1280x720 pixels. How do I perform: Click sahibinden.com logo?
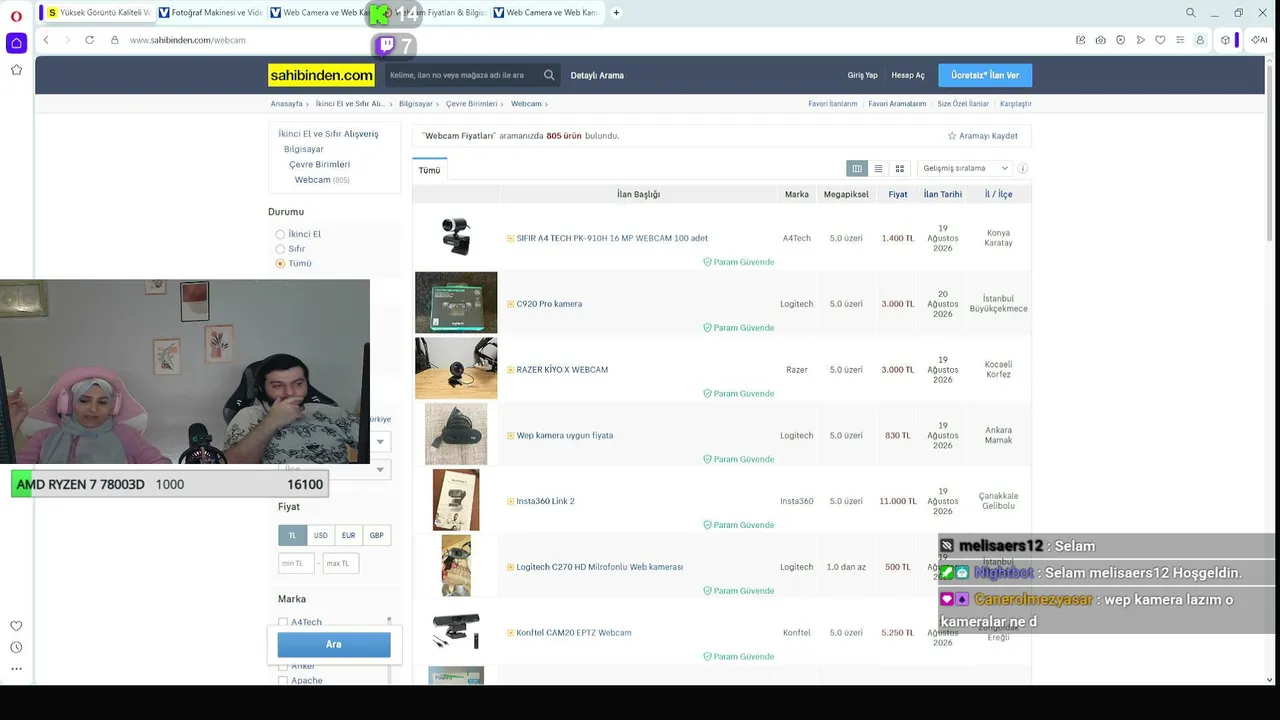point(321,75)
